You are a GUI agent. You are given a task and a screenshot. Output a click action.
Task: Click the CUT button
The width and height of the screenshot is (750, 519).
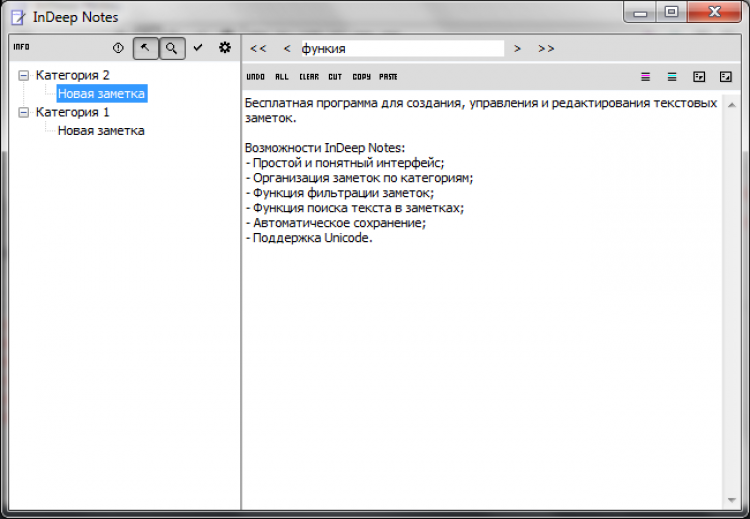335,77
